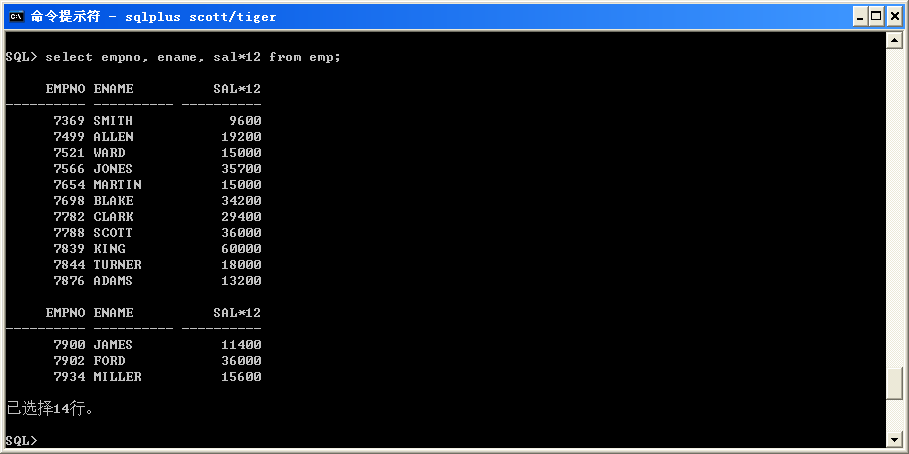
Task: Click the vertical scrollbar thumb
Action: click(x=894, y=384)
